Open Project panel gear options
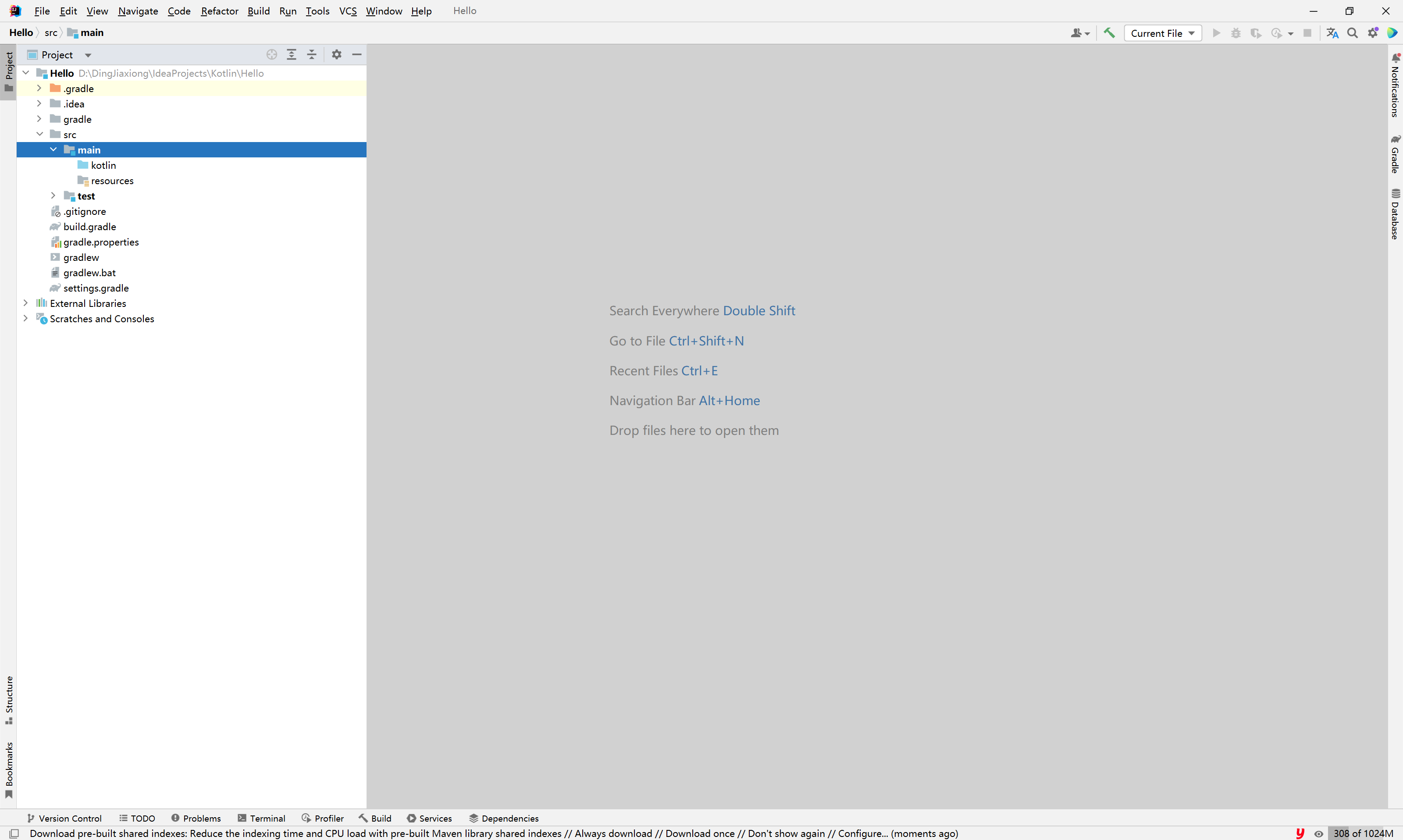The height and width of the screenshot is (840, 1403). (337, 54)
